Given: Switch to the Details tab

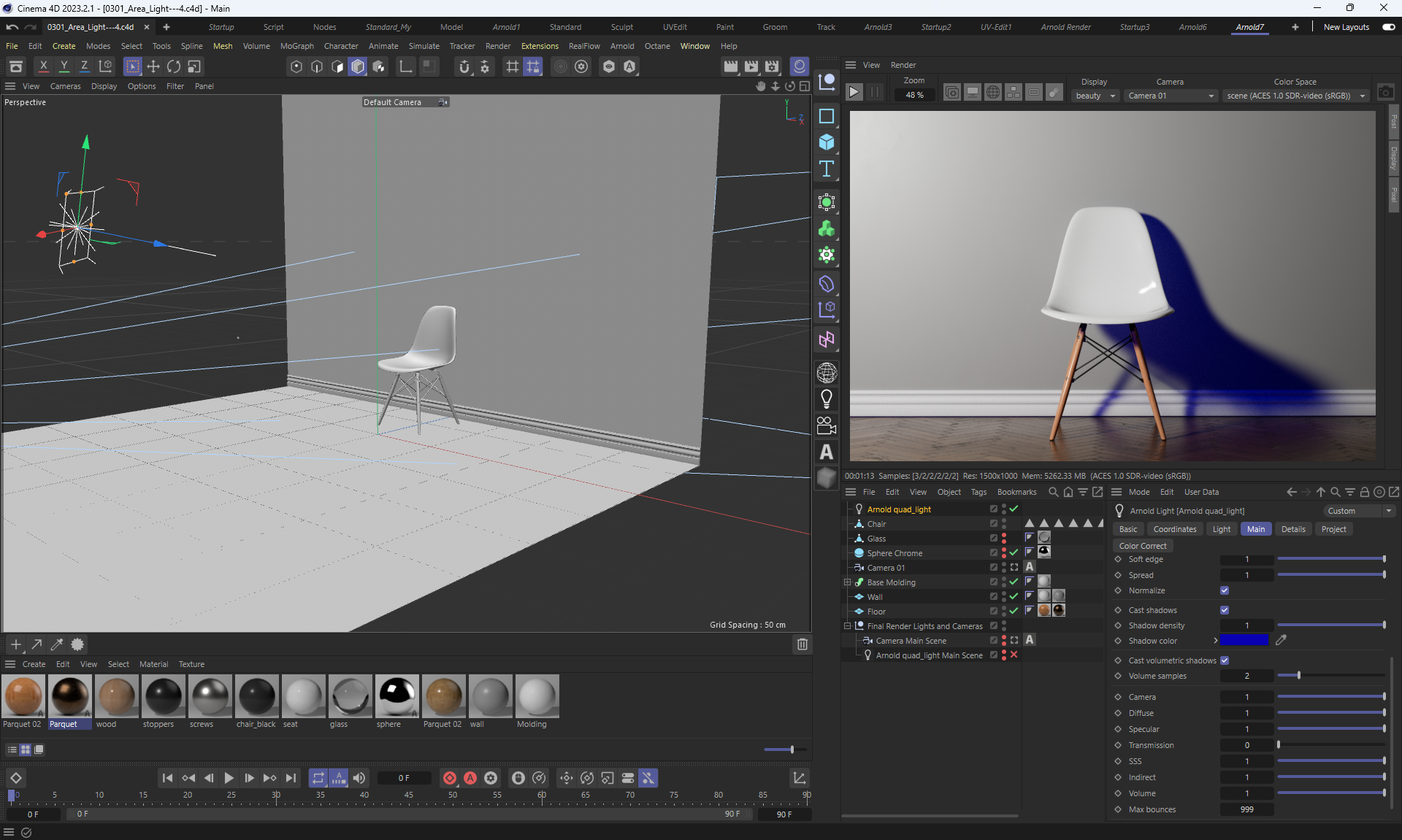Looking at the screenshot, I should [x=1292, y=529].
